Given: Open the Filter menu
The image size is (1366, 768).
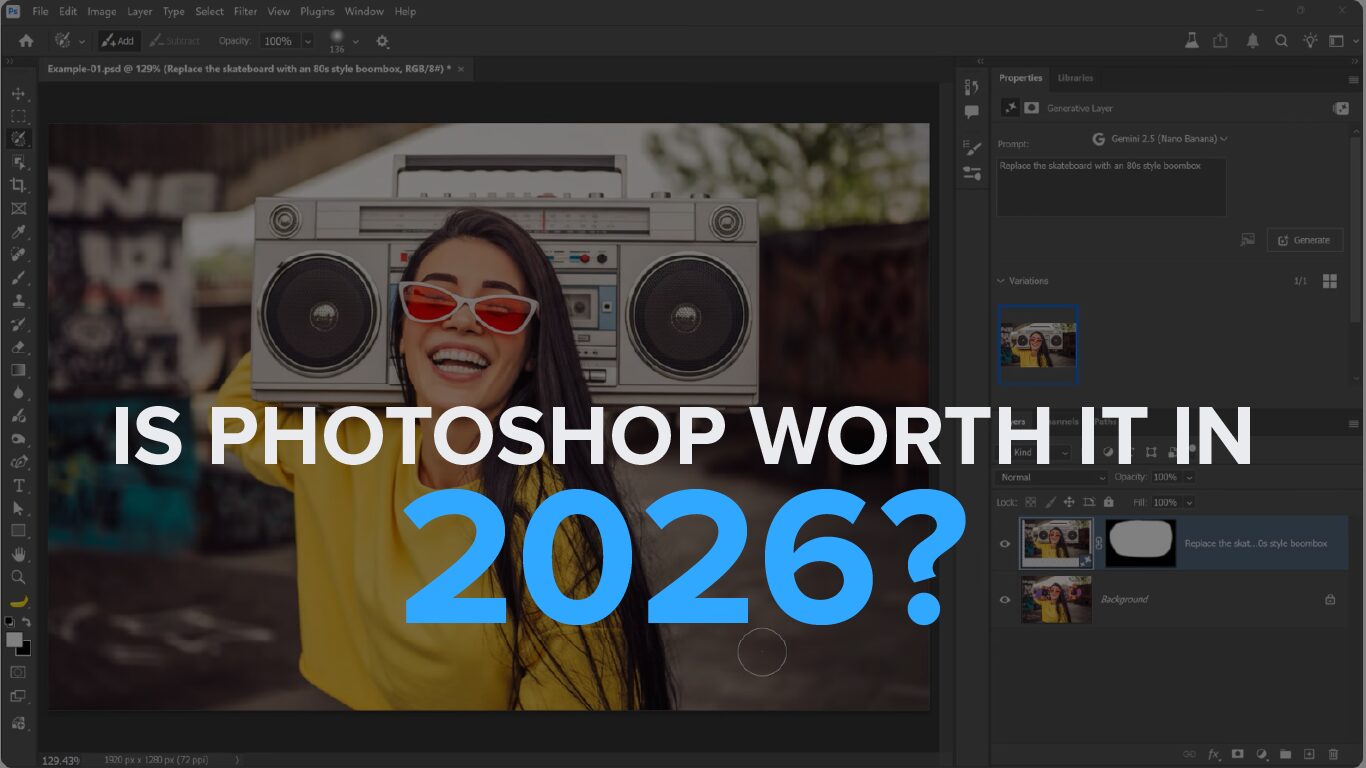Looking at the screenshot, I should coord(245,12).
